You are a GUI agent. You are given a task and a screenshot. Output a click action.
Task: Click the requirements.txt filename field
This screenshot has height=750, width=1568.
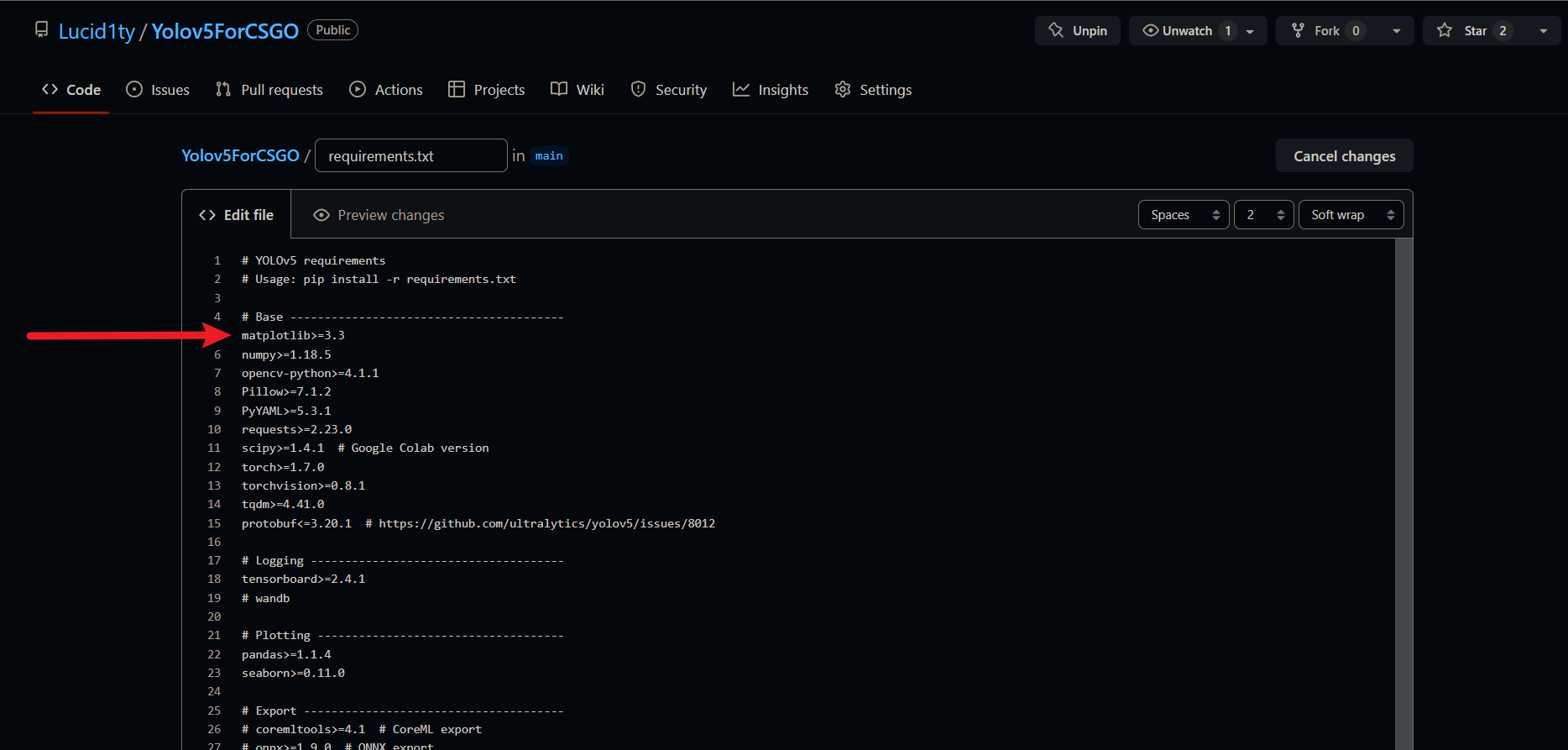click(411, 155)
